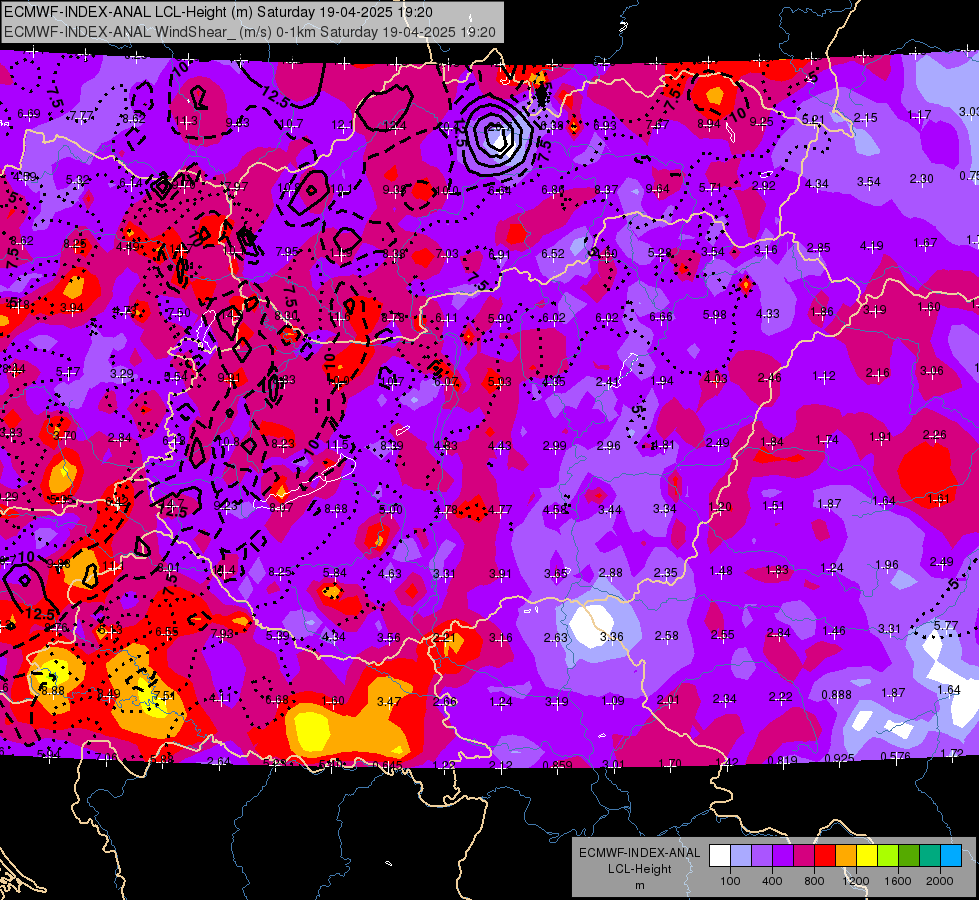Viewport: 979px width, 900px height.
Task: Click the legend tick value 400
Action: (x=772, y=881)
